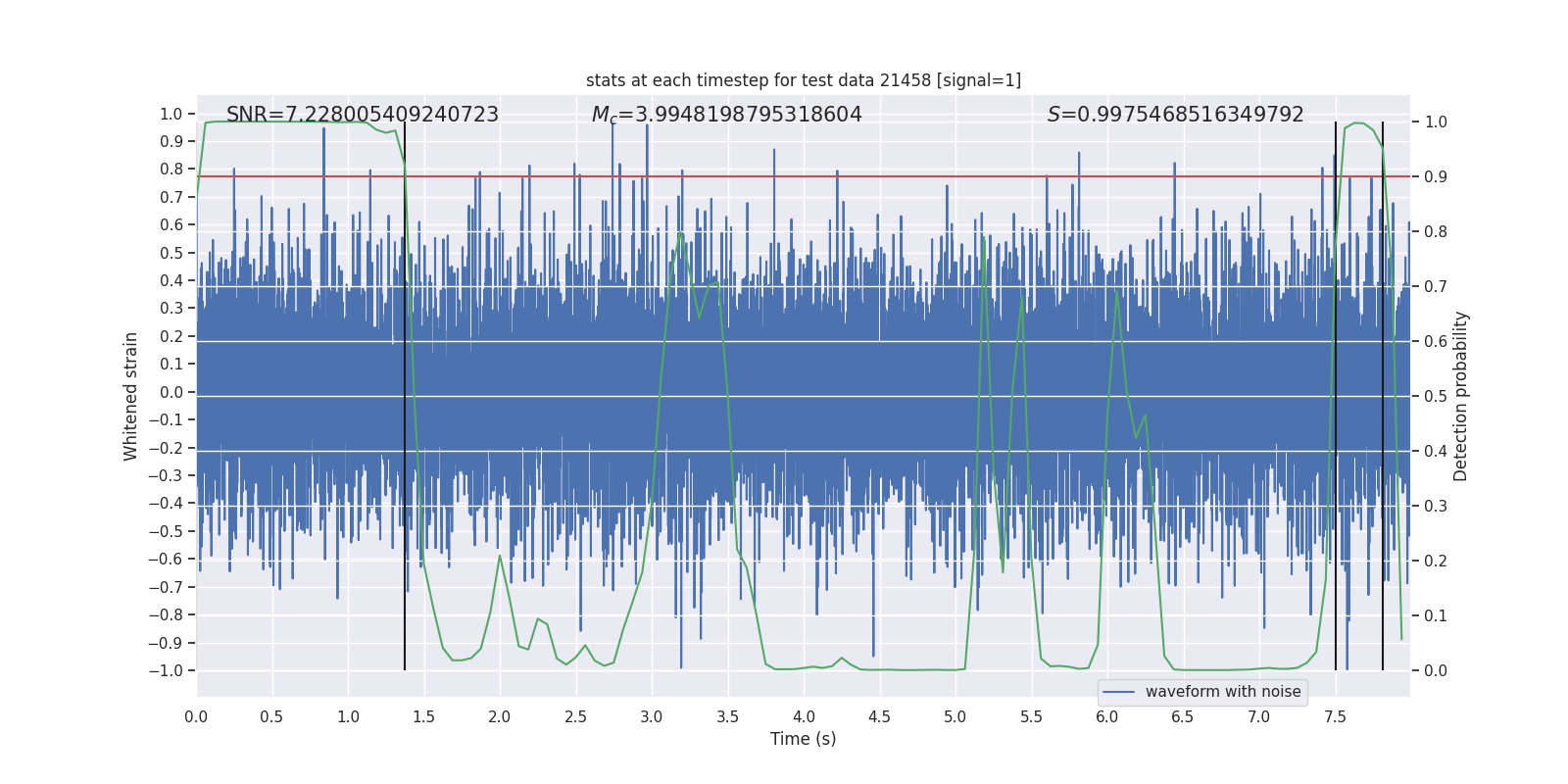Image resolution: width=1568 pixels, height=784 pixels.
Task: Select the 0.8 tick on the Detection probability axis
Action: click(1436, 232)
